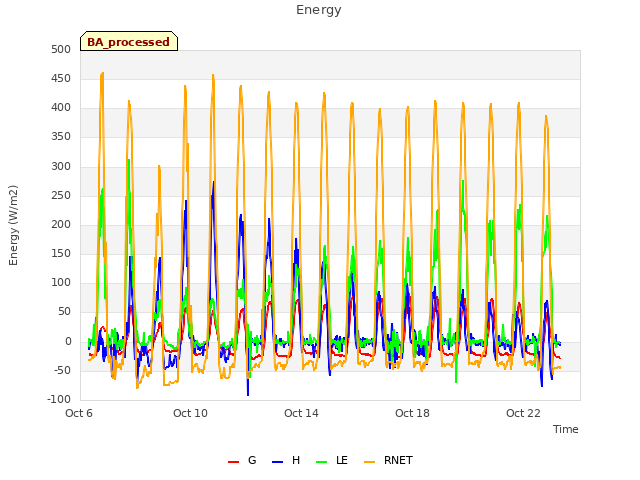Click the 0 y-axis value
The image size is (640, 480).
coord(68,342)
